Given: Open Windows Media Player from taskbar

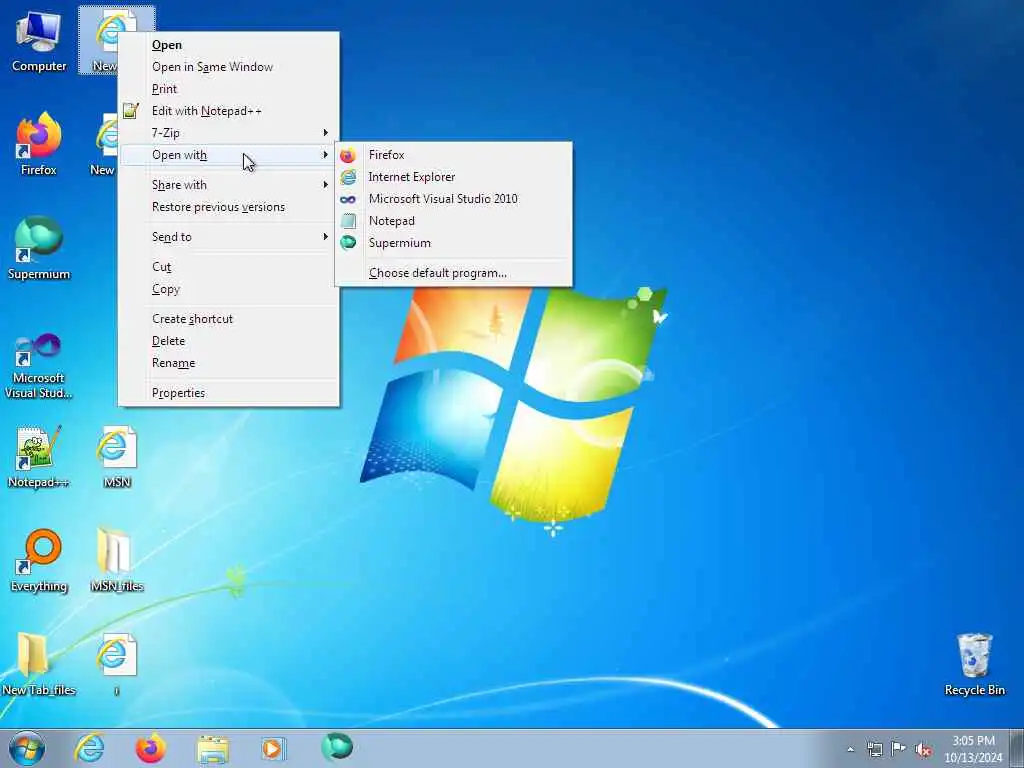Looking at the screenshot, I should [273, 748].
